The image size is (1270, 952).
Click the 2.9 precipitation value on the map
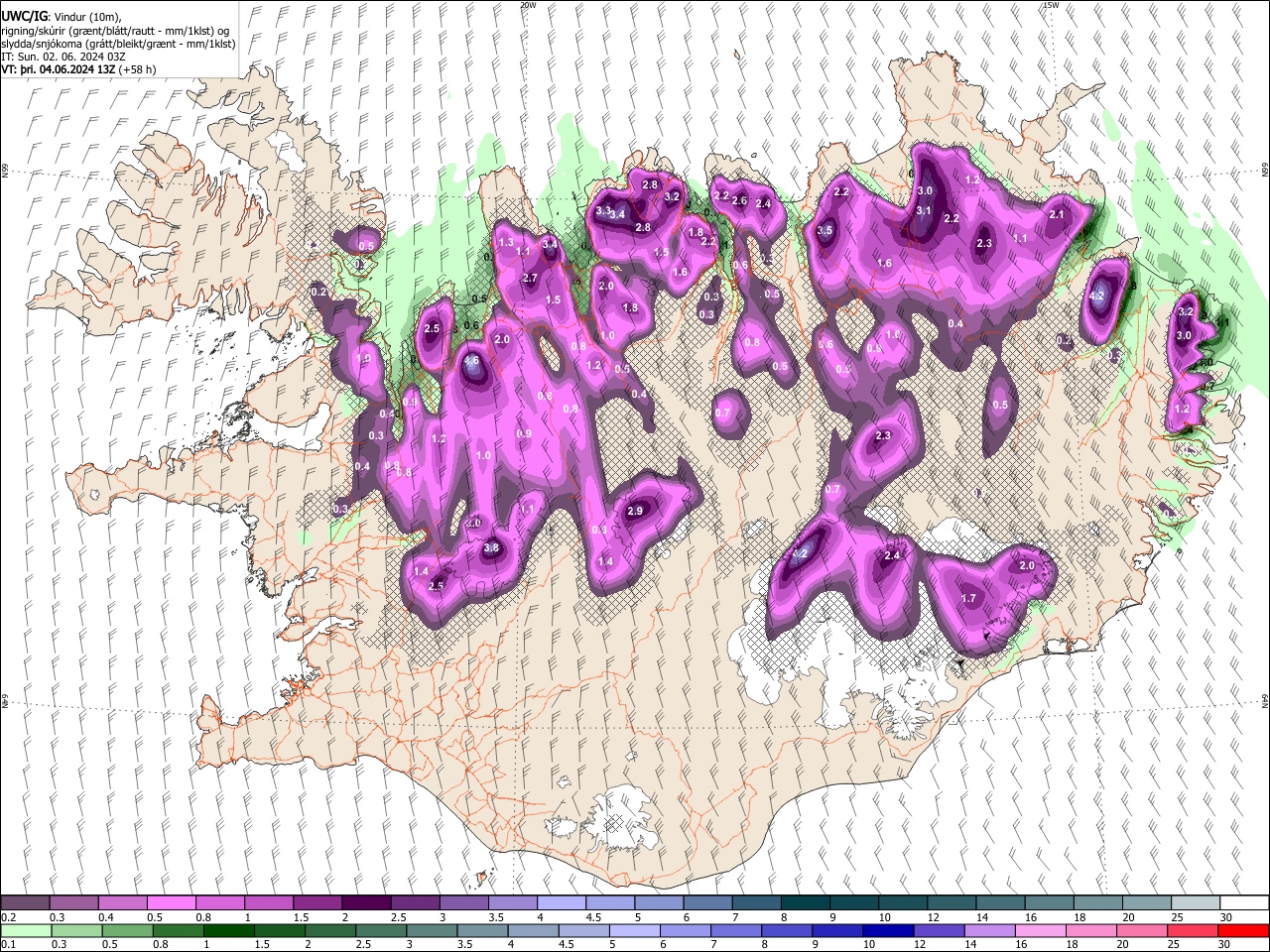pos(635,511)
